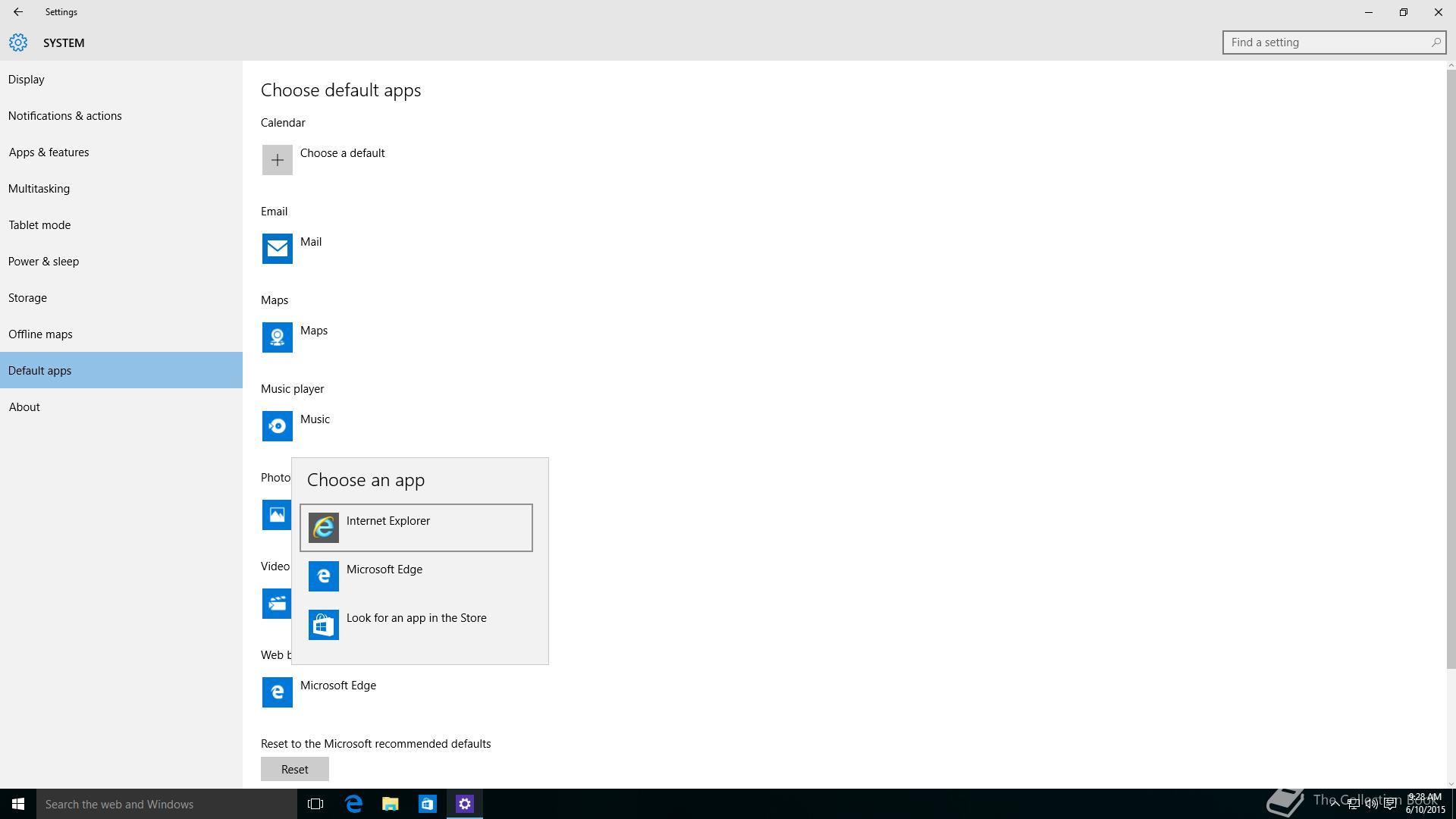Click Choose a default for Calendar

342,153
